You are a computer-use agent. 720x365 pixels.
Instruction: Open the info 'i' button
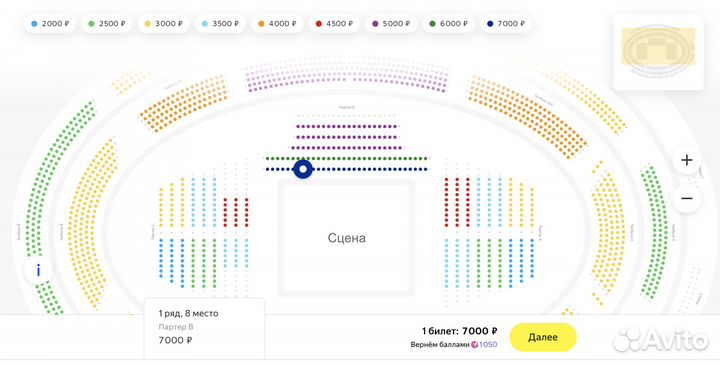coord(38,270)
